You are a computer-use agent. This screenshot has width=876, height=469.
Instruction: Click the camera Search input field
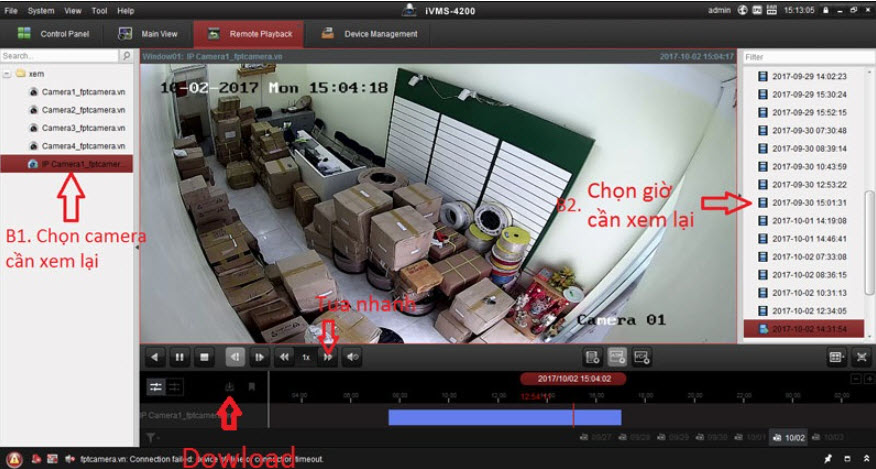(59, 56)
